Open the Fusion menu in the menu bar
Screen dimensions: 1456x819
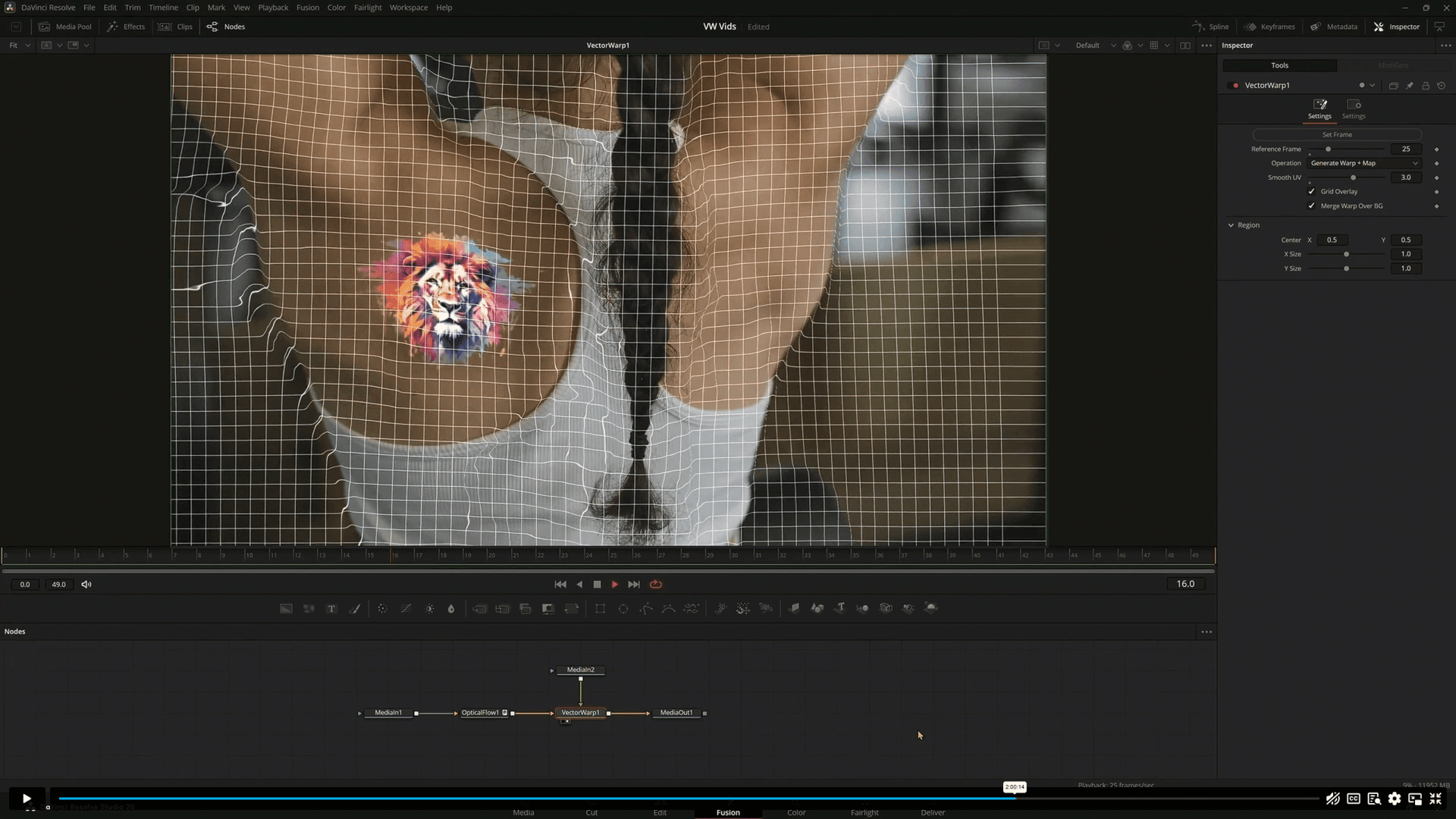pos(308,8)
